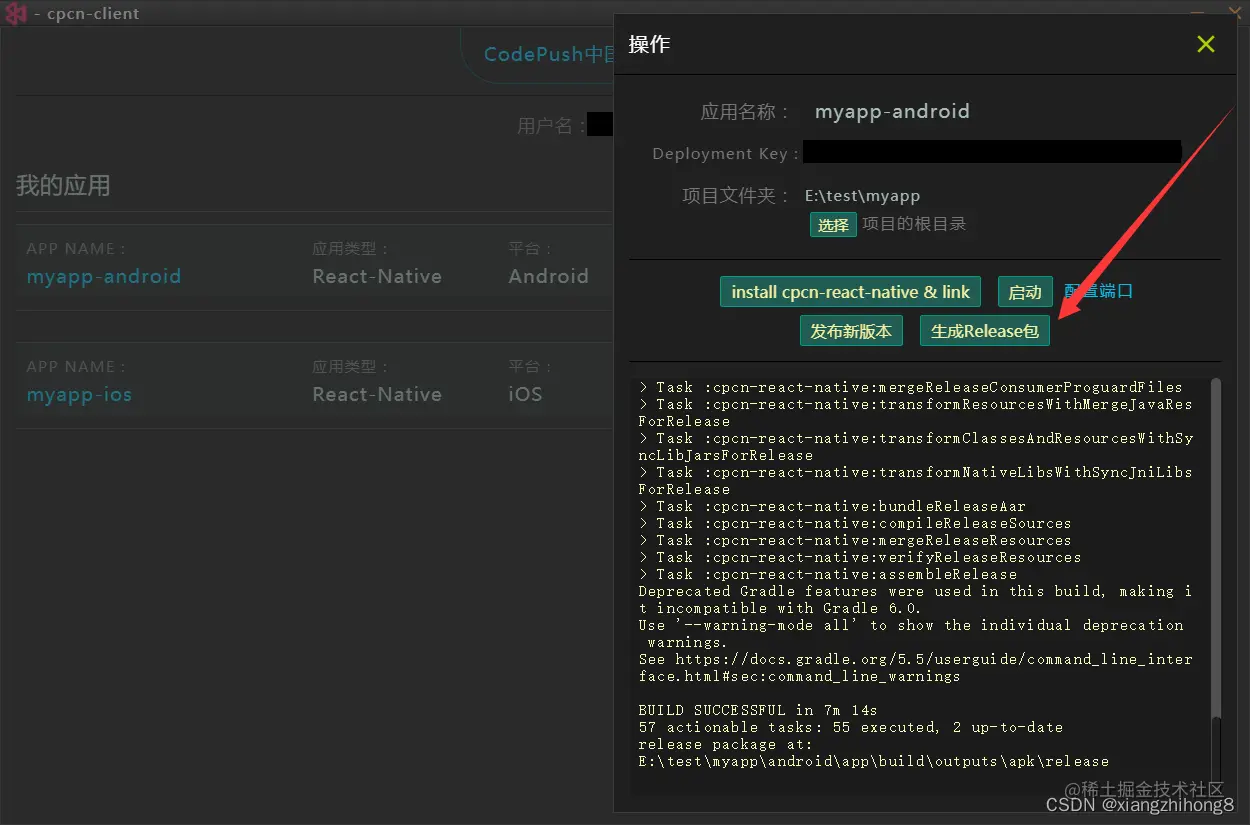Click install cpcn-react-native & link button
The width and height of the screenshot is (1250, 825).
[850, 292]
